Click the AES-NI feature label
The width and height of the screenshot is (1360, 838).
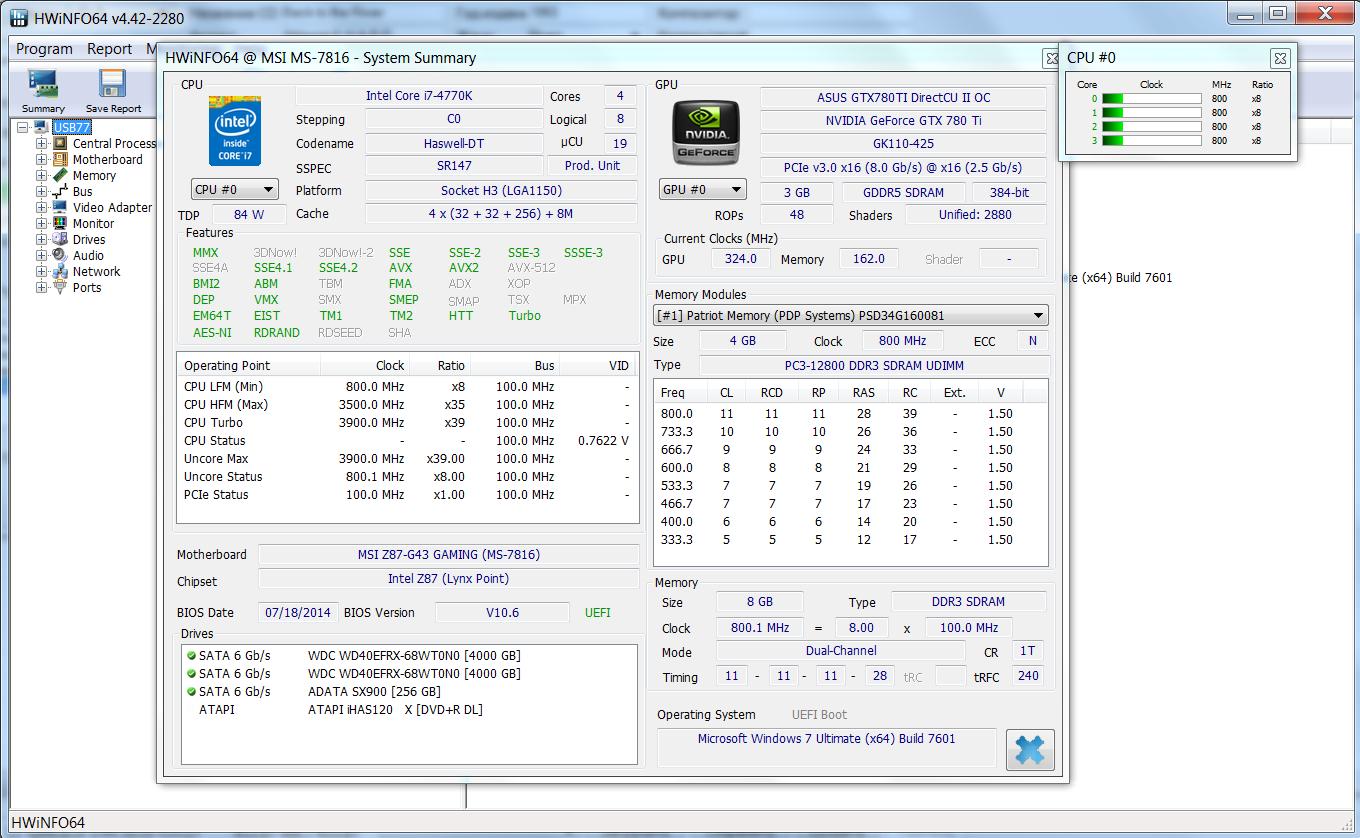[x=212, y=332]
